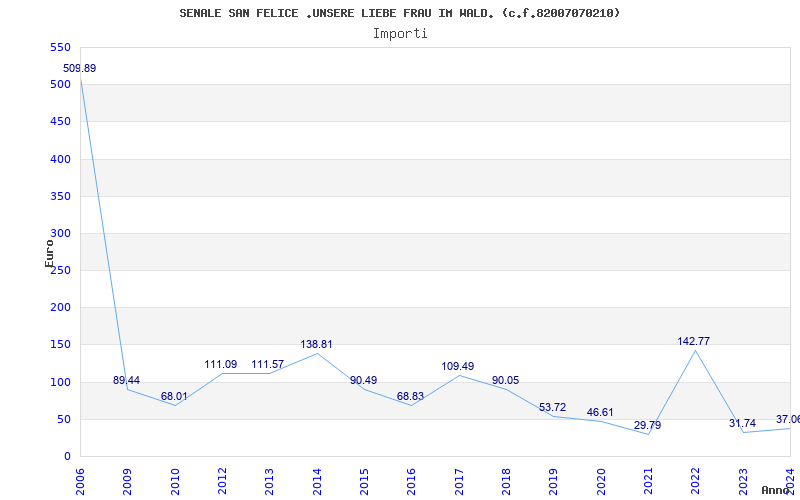Click the y-axis value 50

[63, 419]
